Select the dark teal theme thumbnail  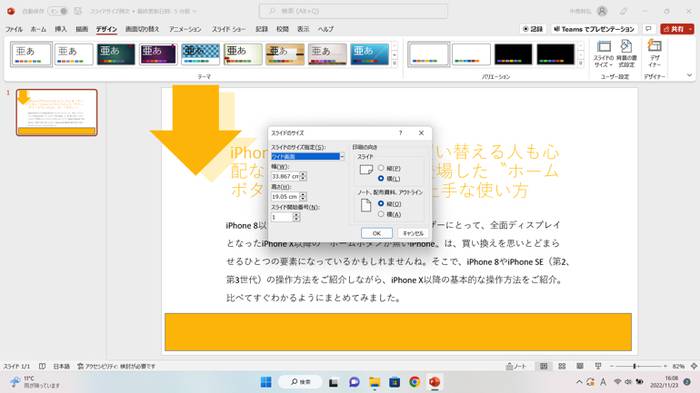pos(116,54)
